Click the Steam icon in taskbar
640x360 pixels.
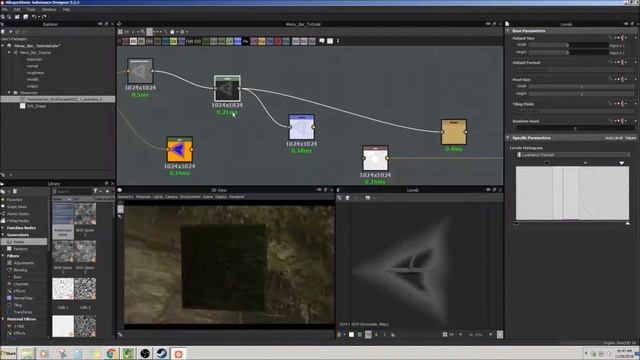pos(162,353)
